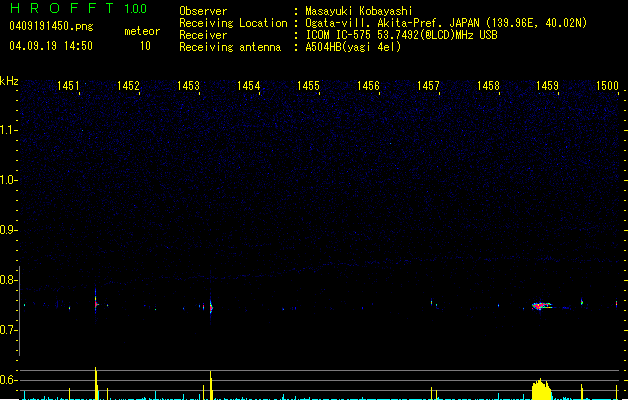Image resolution: width=629 pixels, height=400 pixels.
Task: Click the date stamp 04.09.19 14:50
Action: coord(51,46)
